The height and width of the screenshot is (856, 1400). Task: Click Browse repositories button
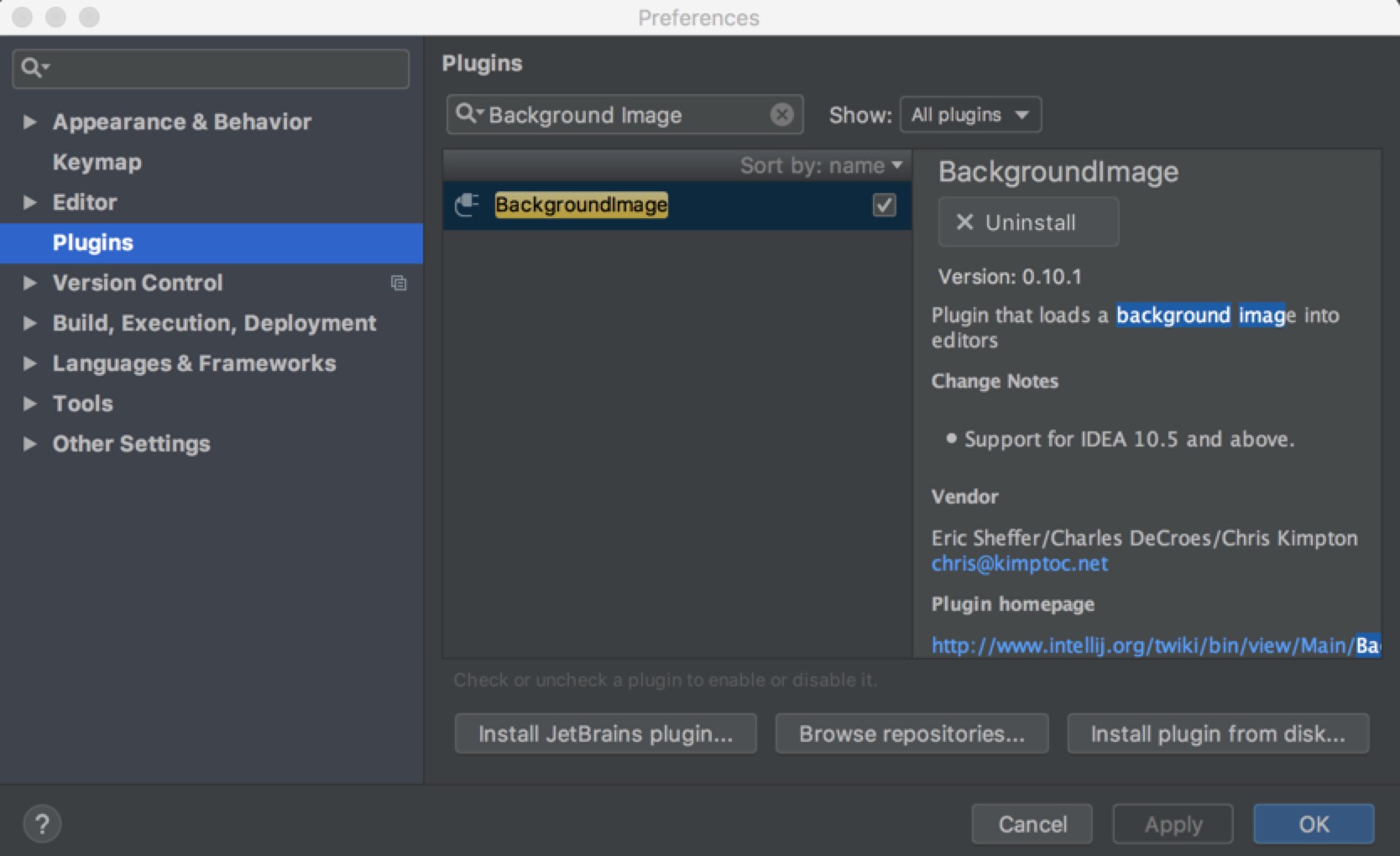coord(912,733)
